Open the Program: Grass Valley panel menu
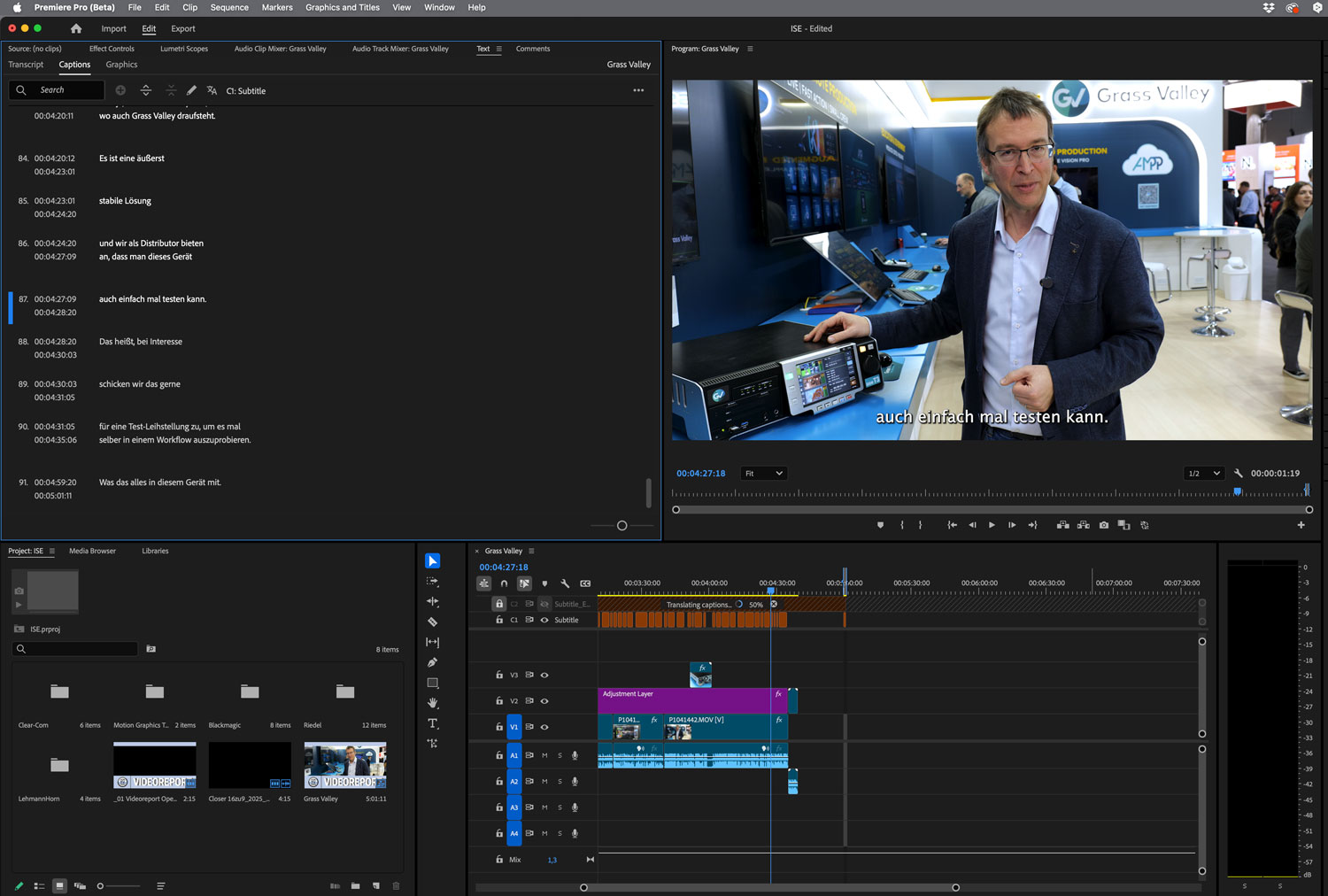Viewport: 1328px width, 896px height. (750, 49)
